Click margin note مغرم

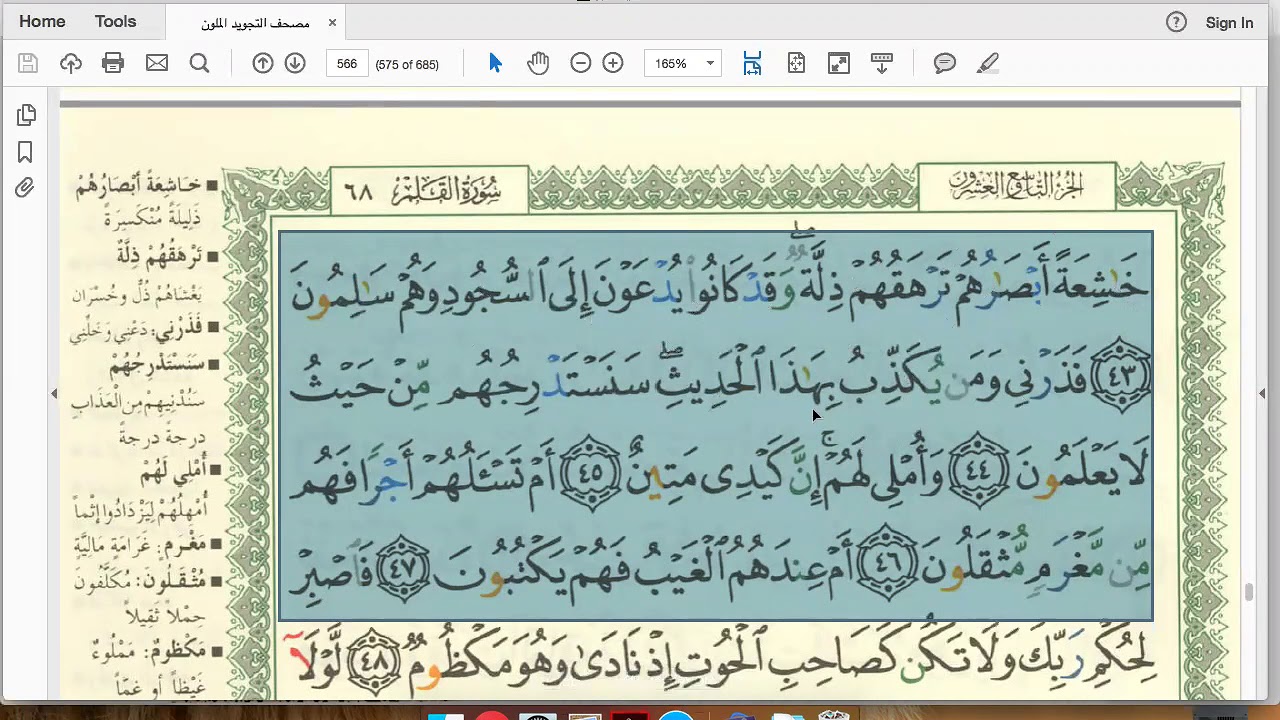coord(182,544)
